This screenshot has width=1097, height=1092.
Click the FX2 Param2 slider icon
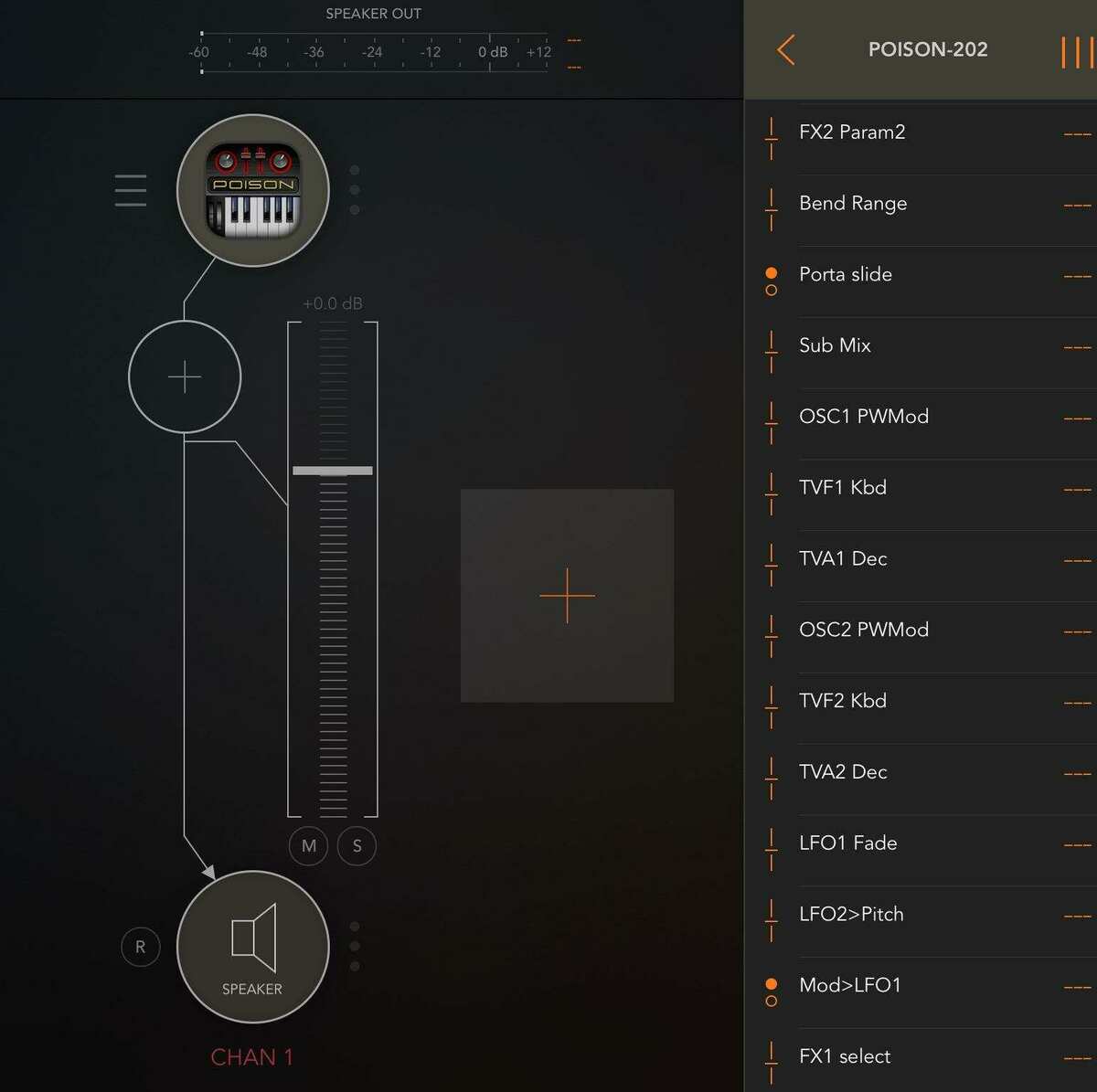point(772,138)
